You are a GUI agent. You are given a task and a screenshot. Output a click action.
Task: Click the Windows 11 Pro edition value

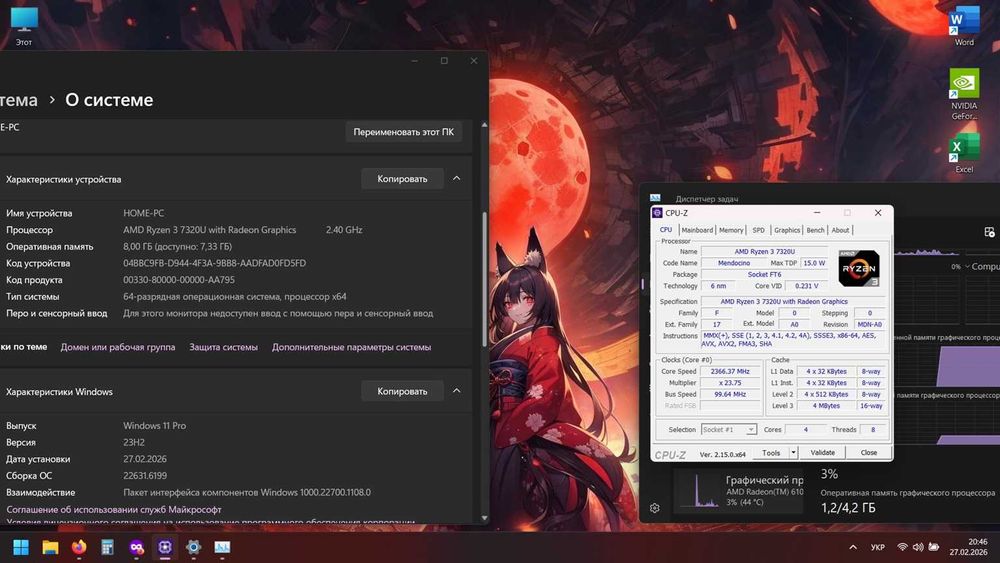click(x=154, y=425)
